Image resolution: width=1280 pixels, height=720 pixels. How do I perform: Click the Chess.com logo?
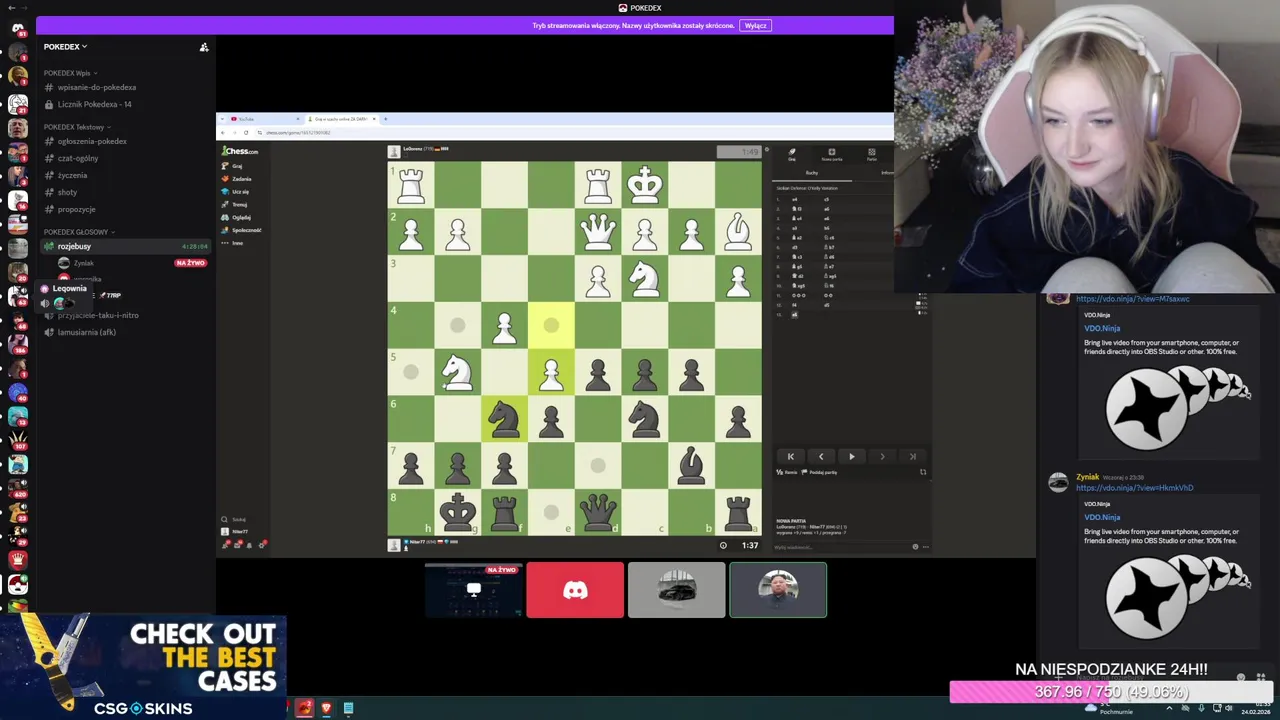pyautogui.click(x=240, y=151)
